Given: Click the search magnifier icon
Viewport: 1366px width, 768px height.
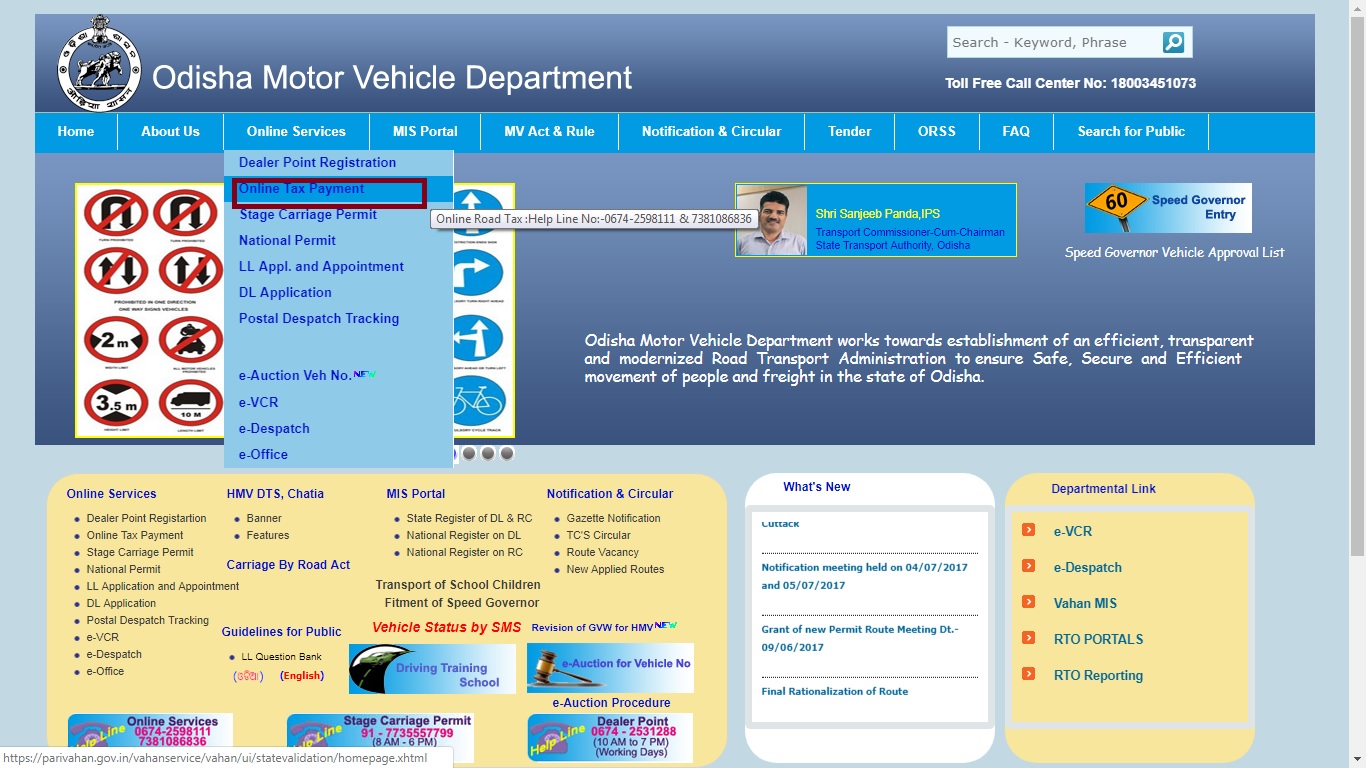Looking at the screenshot, I should point(1172,42).
